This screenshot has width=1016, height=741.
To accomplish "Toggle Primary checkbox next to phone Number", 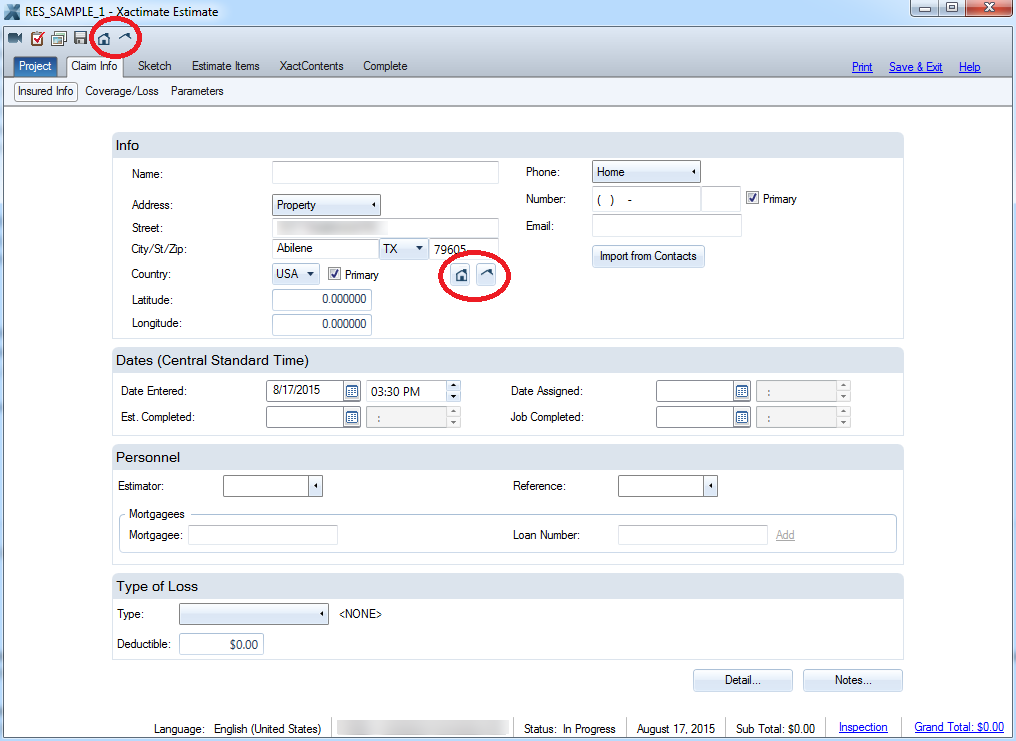I will tap(752, 198).
